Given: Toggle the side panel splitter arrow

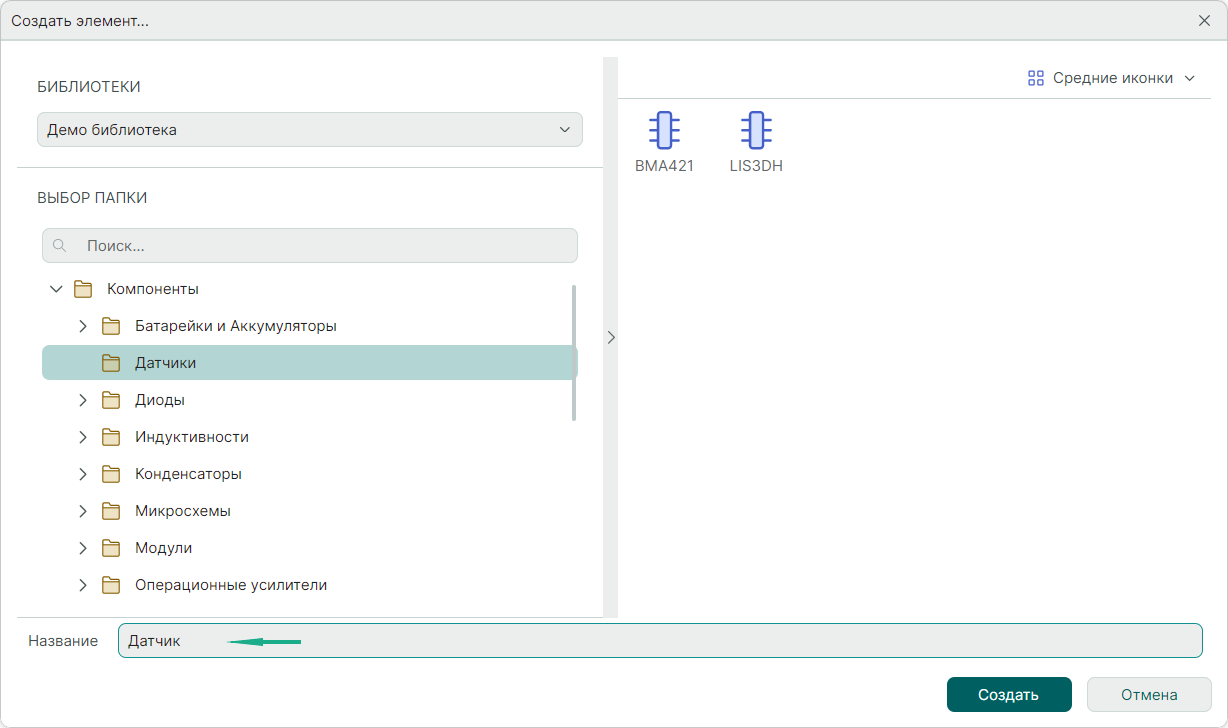Looking at the screenshot, I should click(x=611, y=338).
